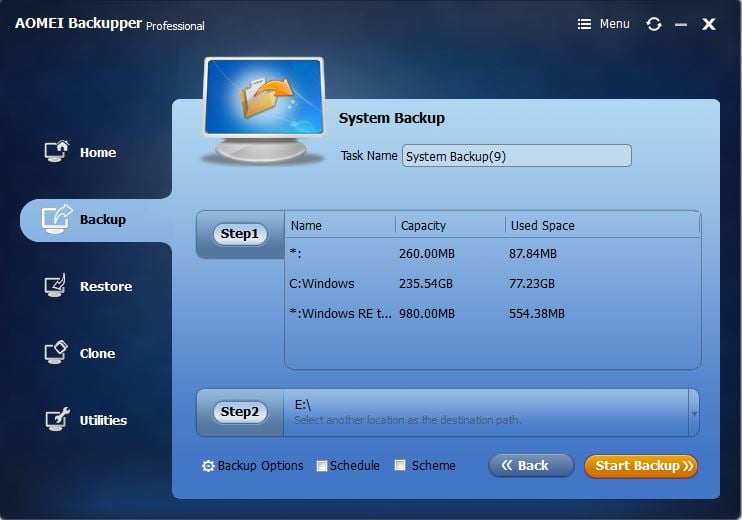Click the Backup icon in sidebar
Screen dimensions: 742x520
coord(56,219)
